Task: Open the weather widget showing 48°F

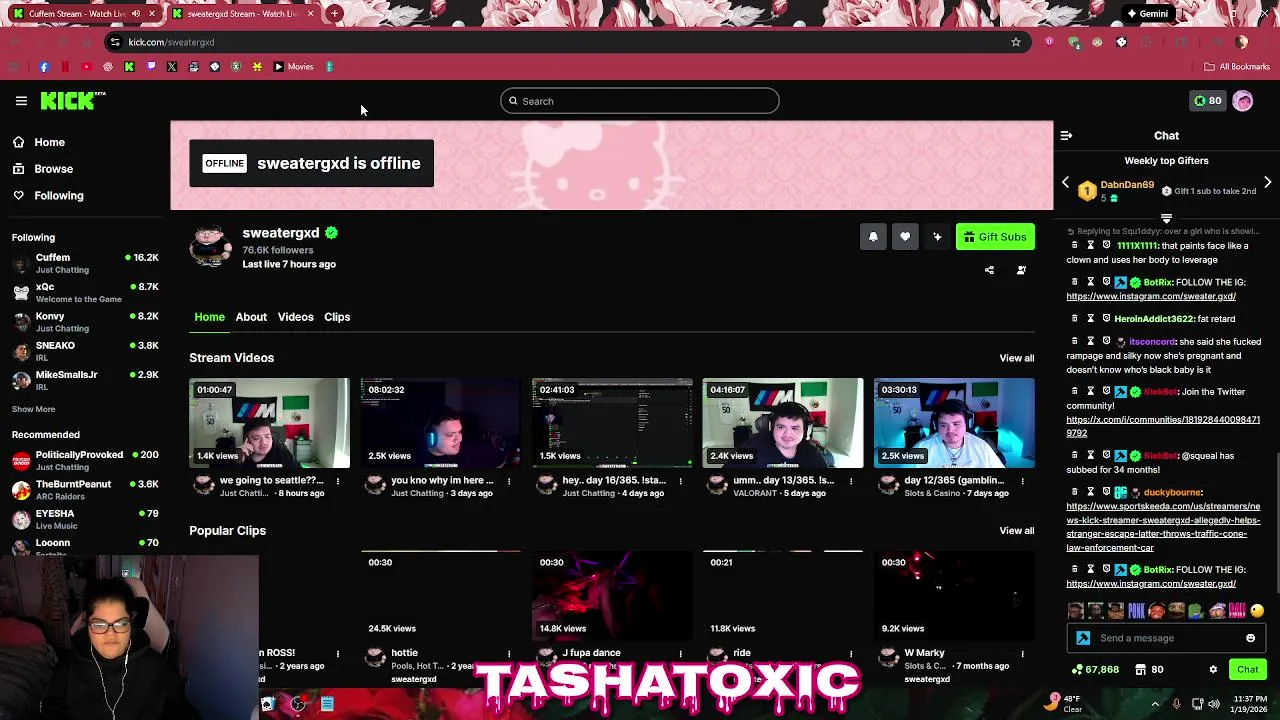Action: coord(1064,704)
